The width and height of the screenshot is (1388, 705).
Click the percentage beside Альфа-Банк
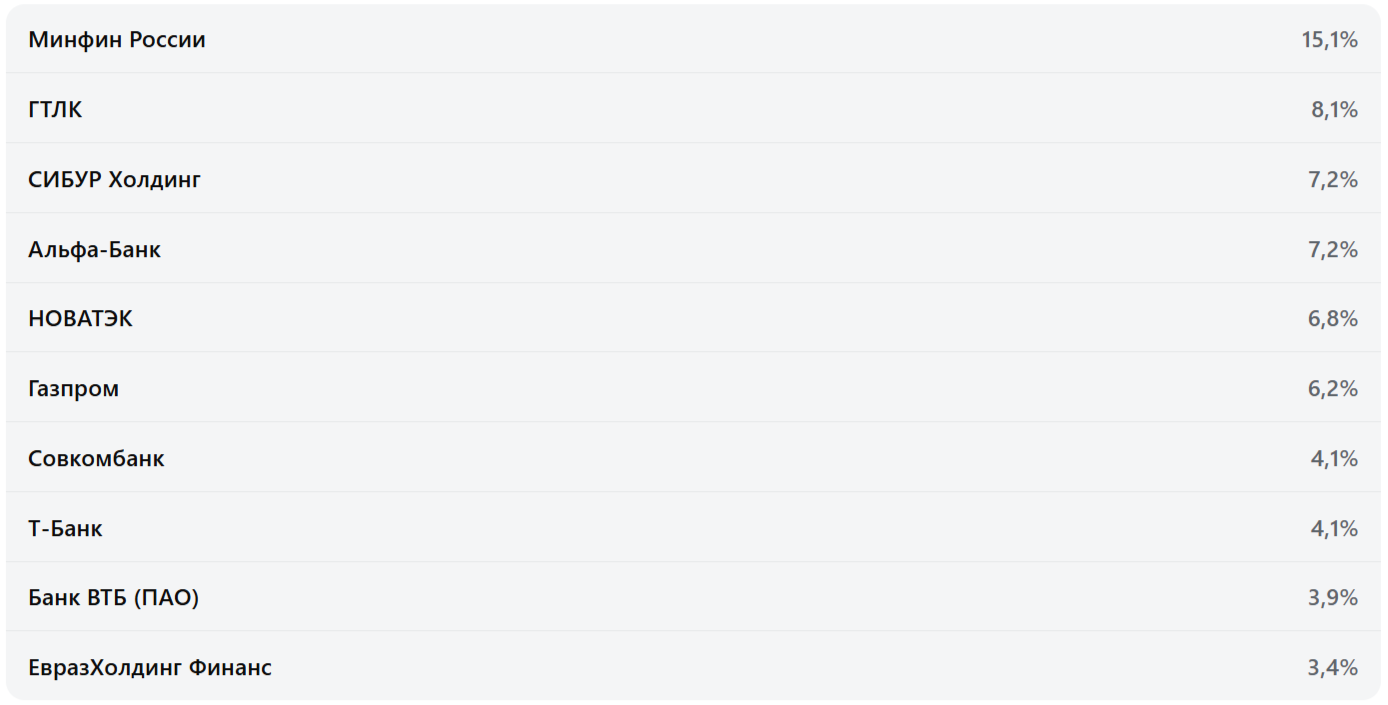(x=1332, y=250)
